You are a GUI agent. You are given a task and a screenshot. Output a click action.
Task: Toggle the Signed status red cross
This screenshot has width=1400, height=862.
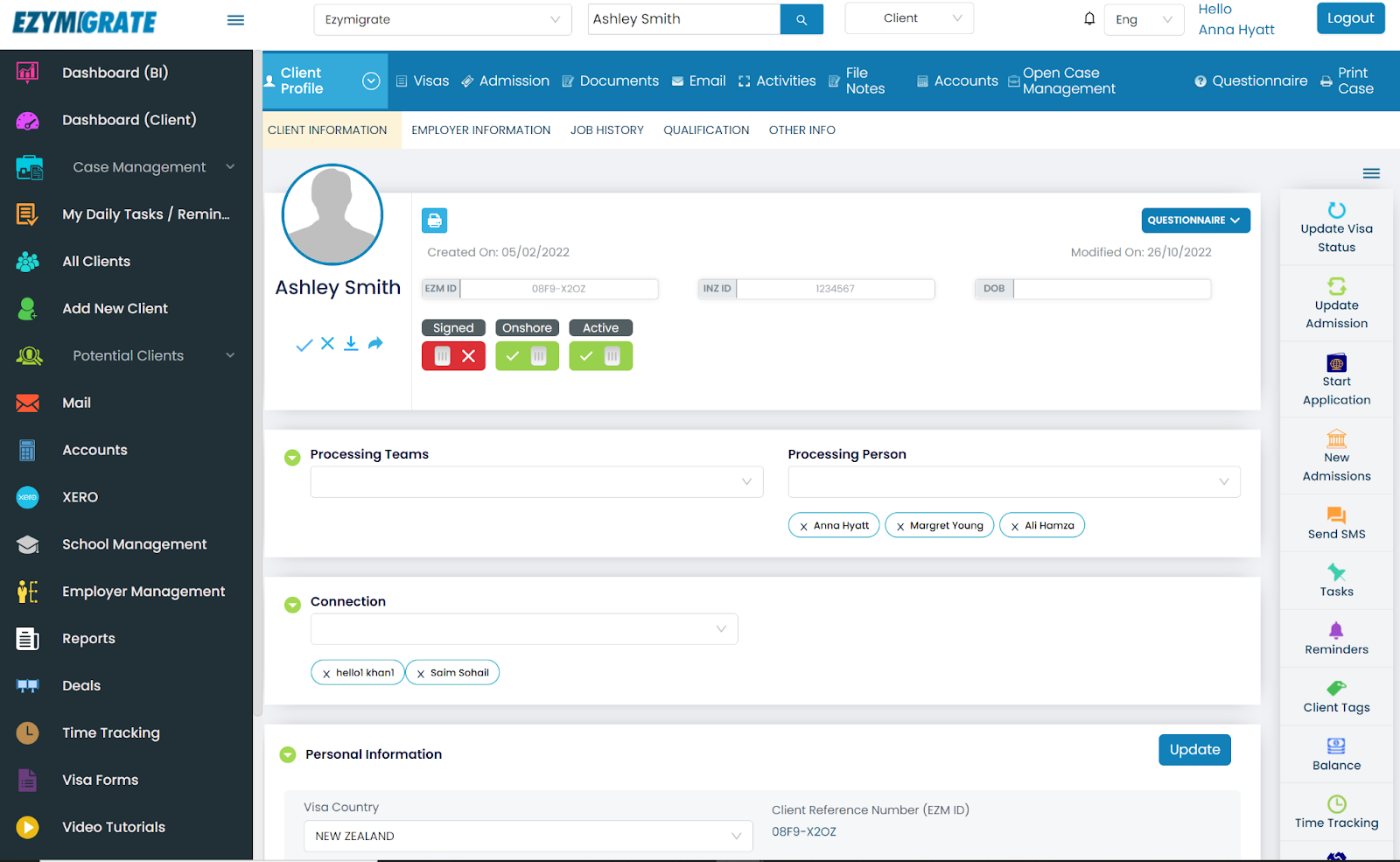pyautogui.click(x=470, y=355)
